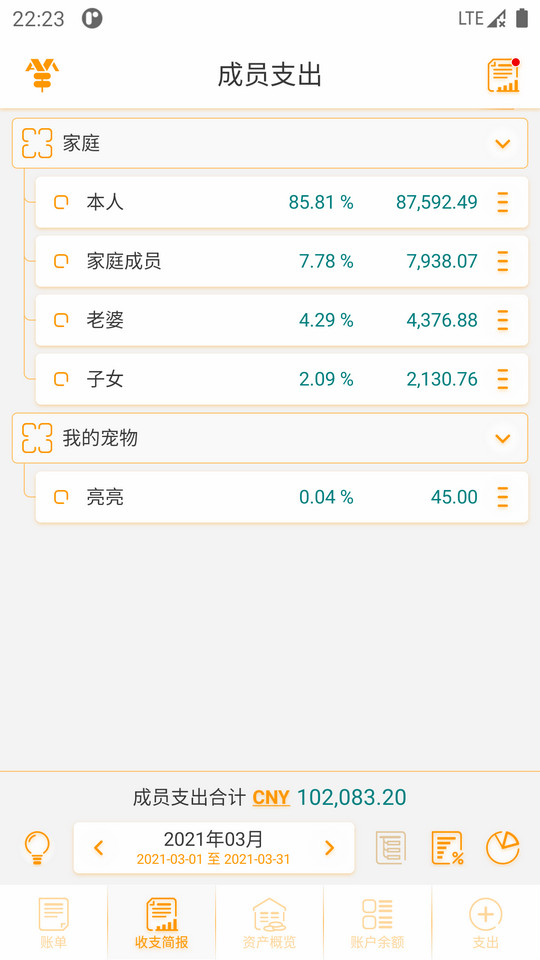Open the CNY currency selector
This screenshot has height=960, width=540.
271,798
